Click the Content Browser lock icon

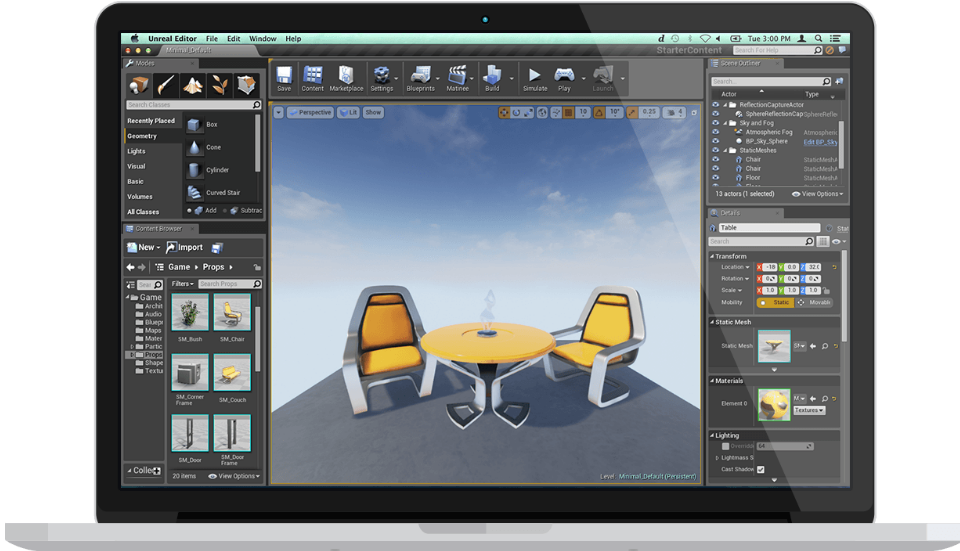point(257,268)
